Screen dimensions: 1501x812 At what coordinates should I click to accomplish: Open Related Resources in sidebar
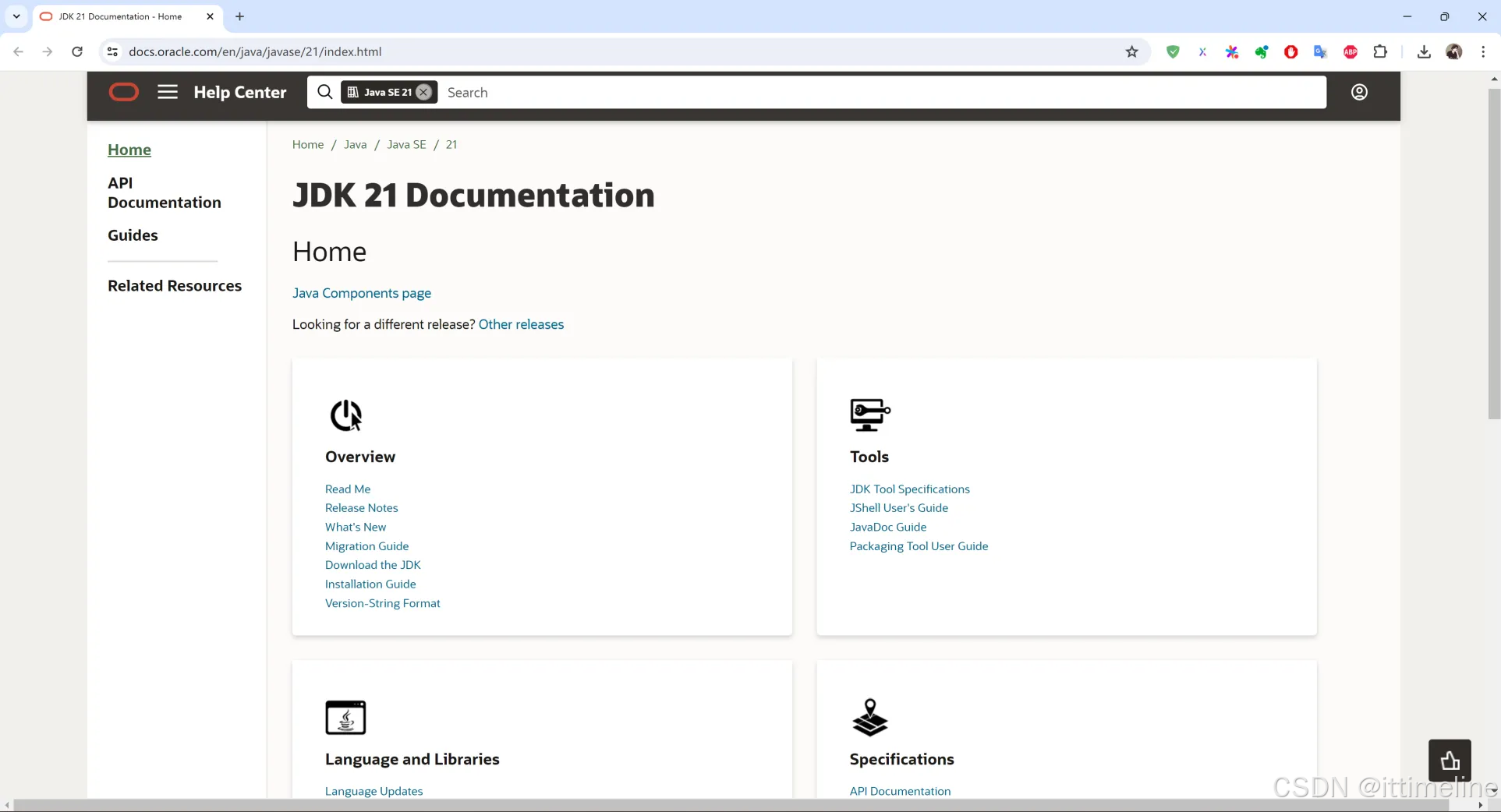pyautogui.click(x=175, y=286)
